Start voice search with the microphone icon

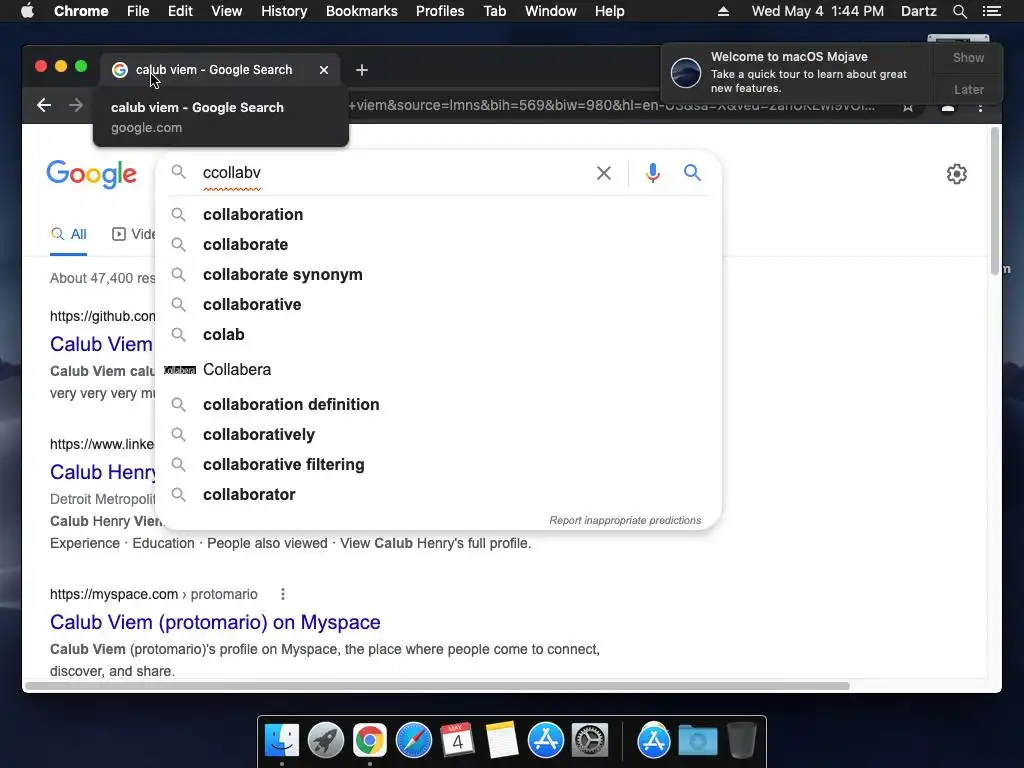pyautogui.click(x=652, y=173)
